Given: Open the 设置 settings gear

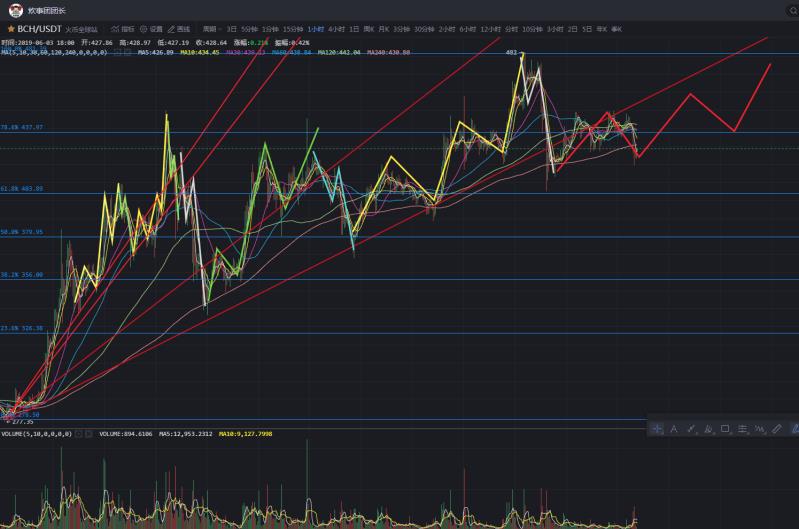Looking at the screenshot, I should click(x=151, y=29).
